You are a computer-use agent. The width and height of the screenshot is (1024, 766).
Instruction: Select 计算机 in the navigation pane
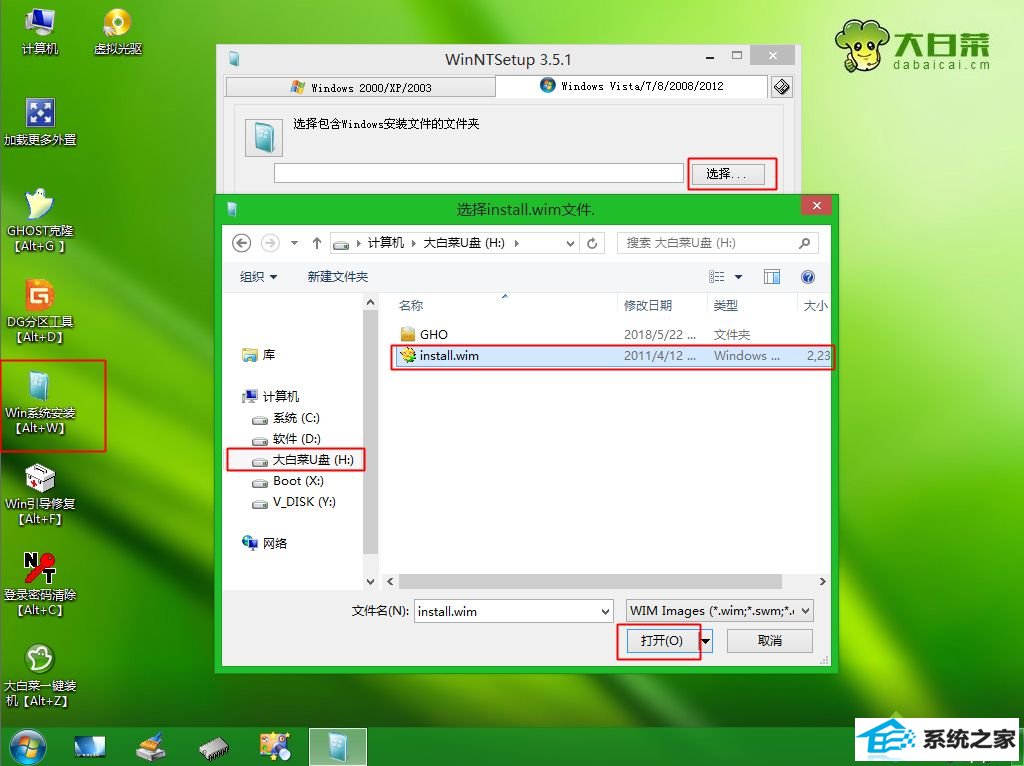(x=271, y=396)
